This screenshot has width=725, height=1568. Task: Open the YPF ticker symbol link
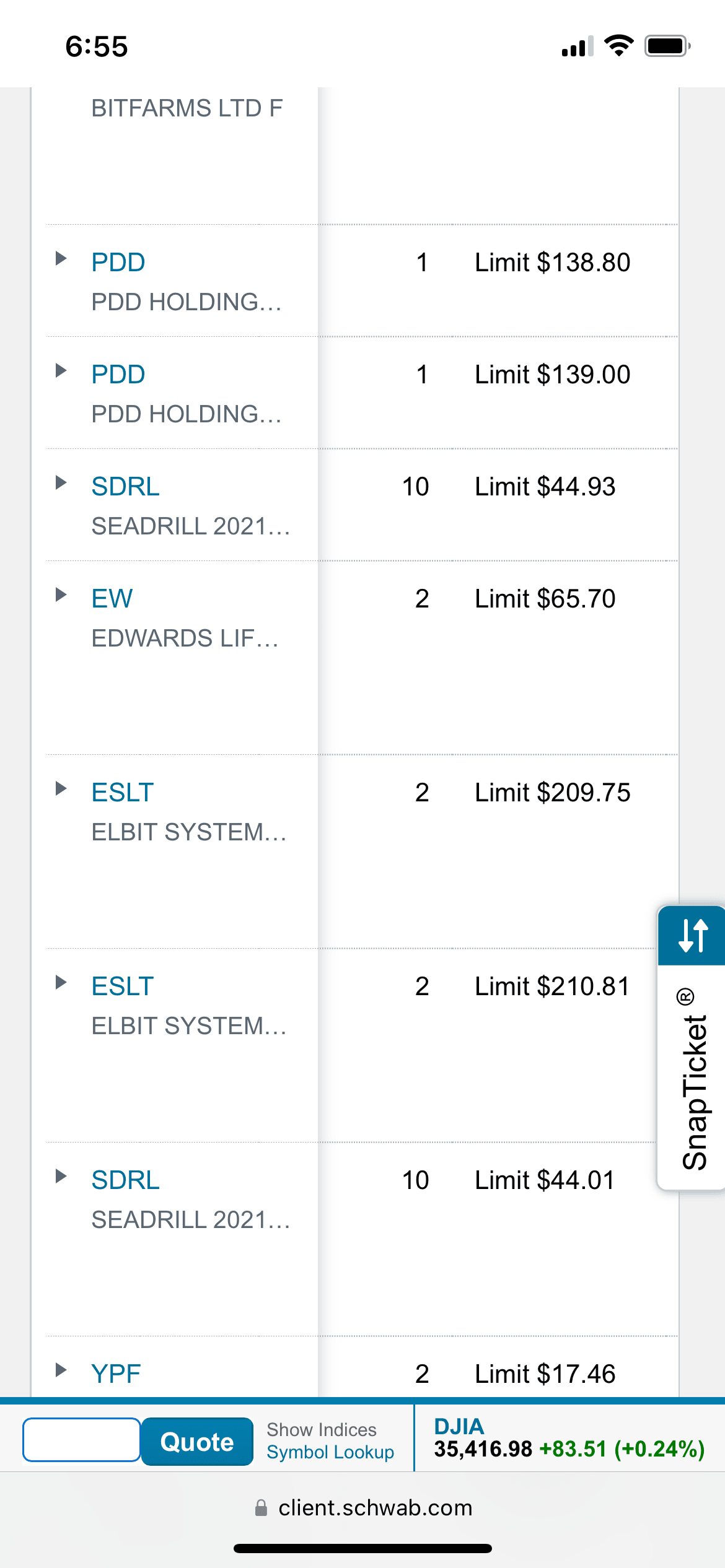(116, 1374)
